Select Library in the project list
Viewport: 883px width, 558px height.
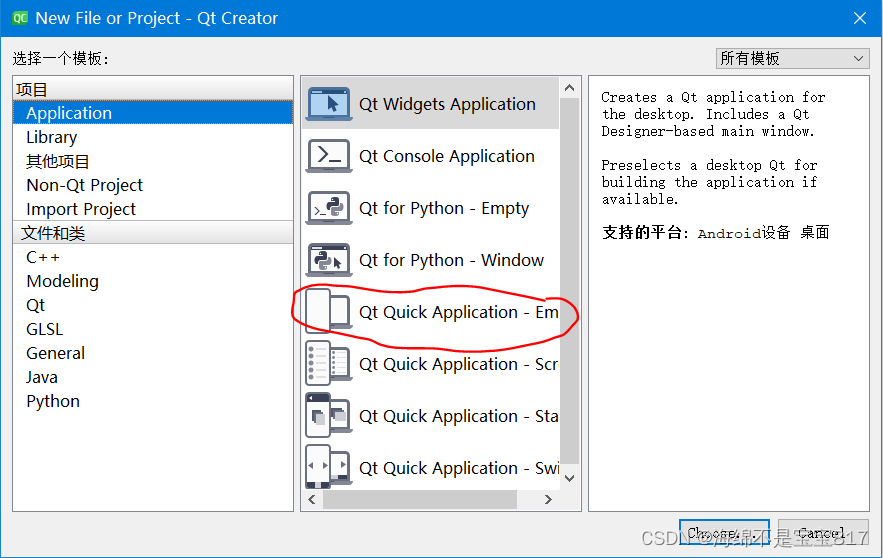tap(153, 137)
